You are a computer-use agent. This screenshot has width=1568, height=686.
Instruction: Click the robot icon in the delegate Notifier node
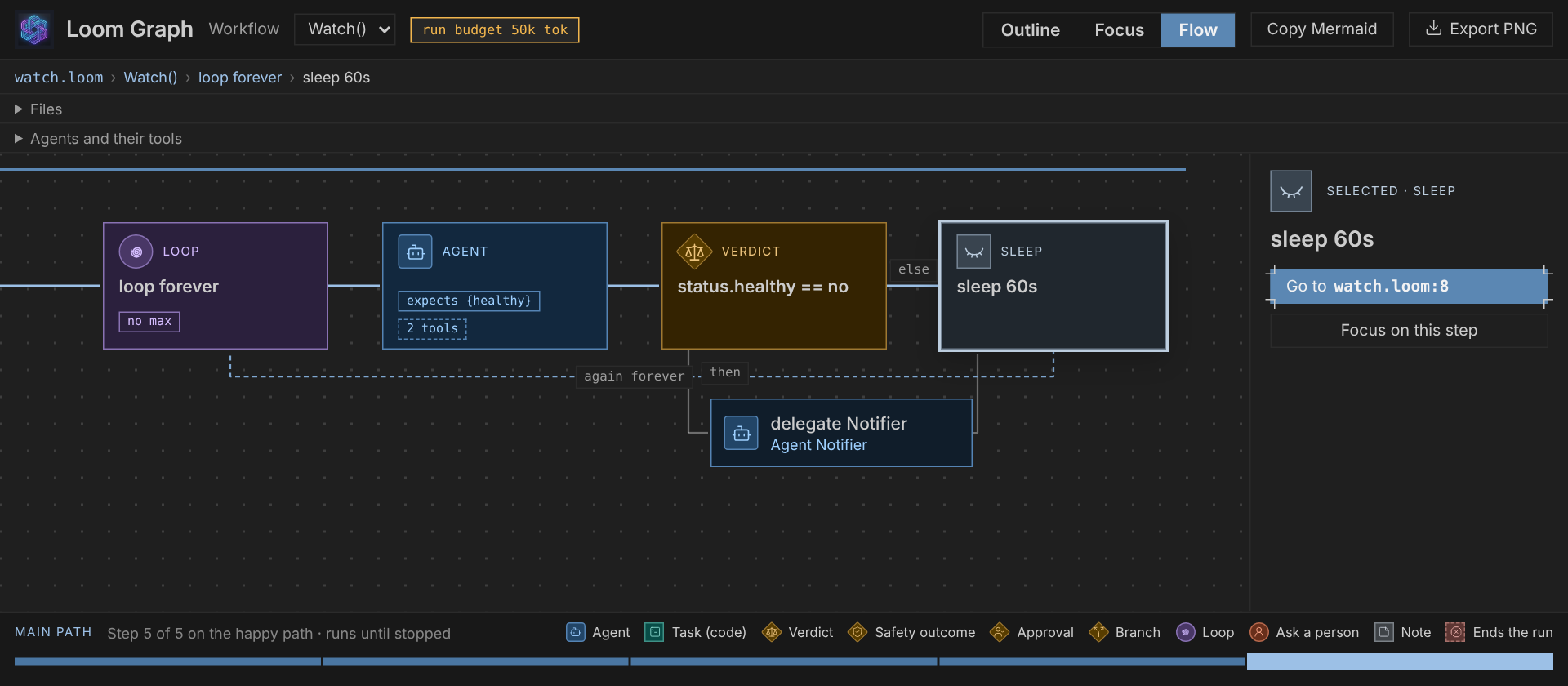coord(742,434)
